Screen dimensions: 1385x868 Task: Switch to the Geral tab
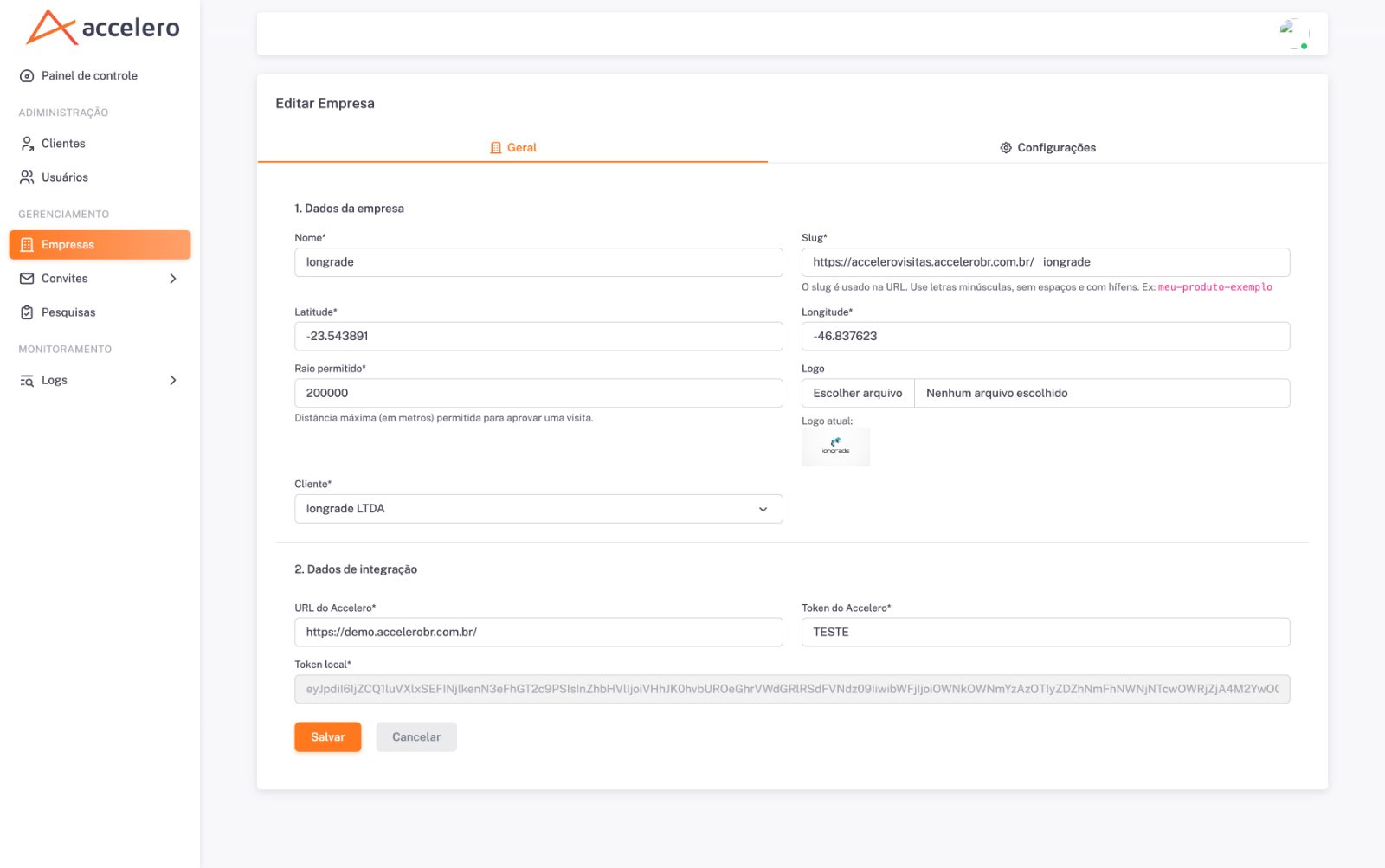(512, 148)
